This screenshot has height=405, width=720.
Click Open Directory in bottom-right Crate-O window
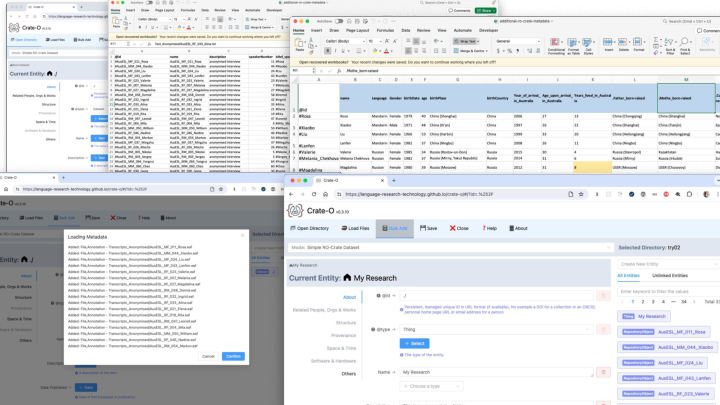click(x=309, y=228)
